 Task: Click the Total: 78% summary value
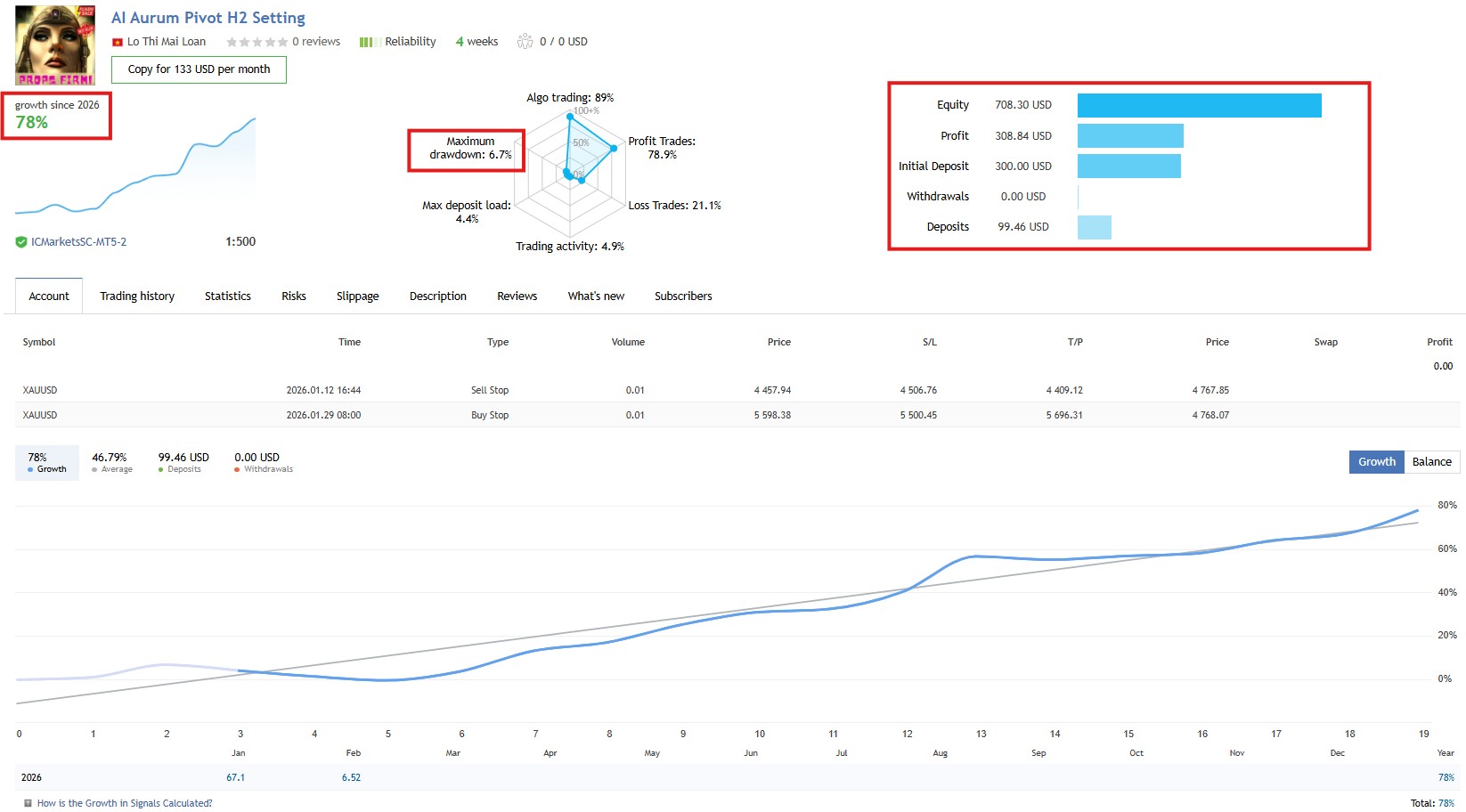pyautogui.click(x=1432, y=803)
